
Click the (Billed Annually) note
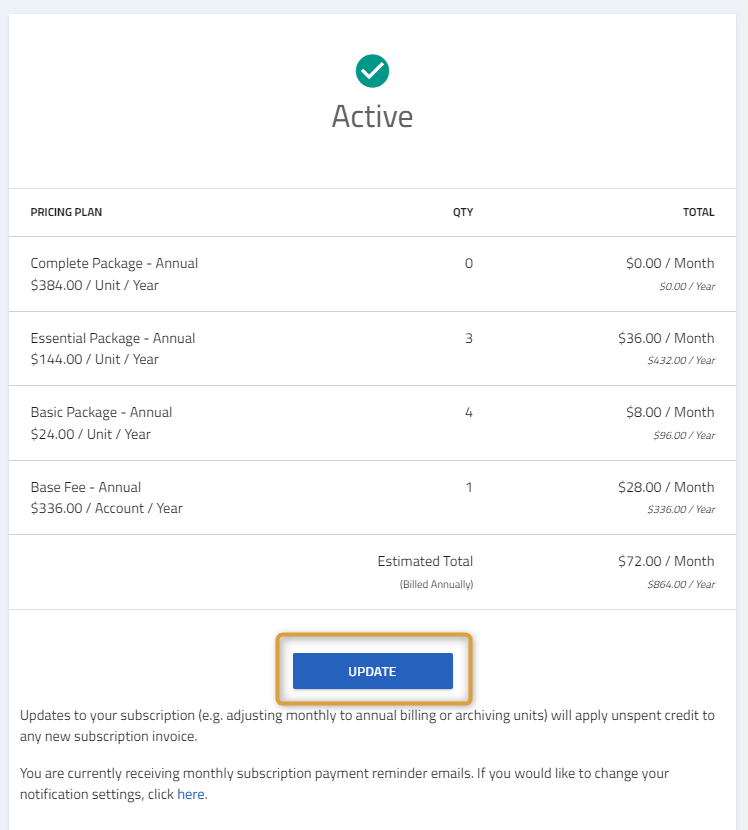click(x=436, y=584)
